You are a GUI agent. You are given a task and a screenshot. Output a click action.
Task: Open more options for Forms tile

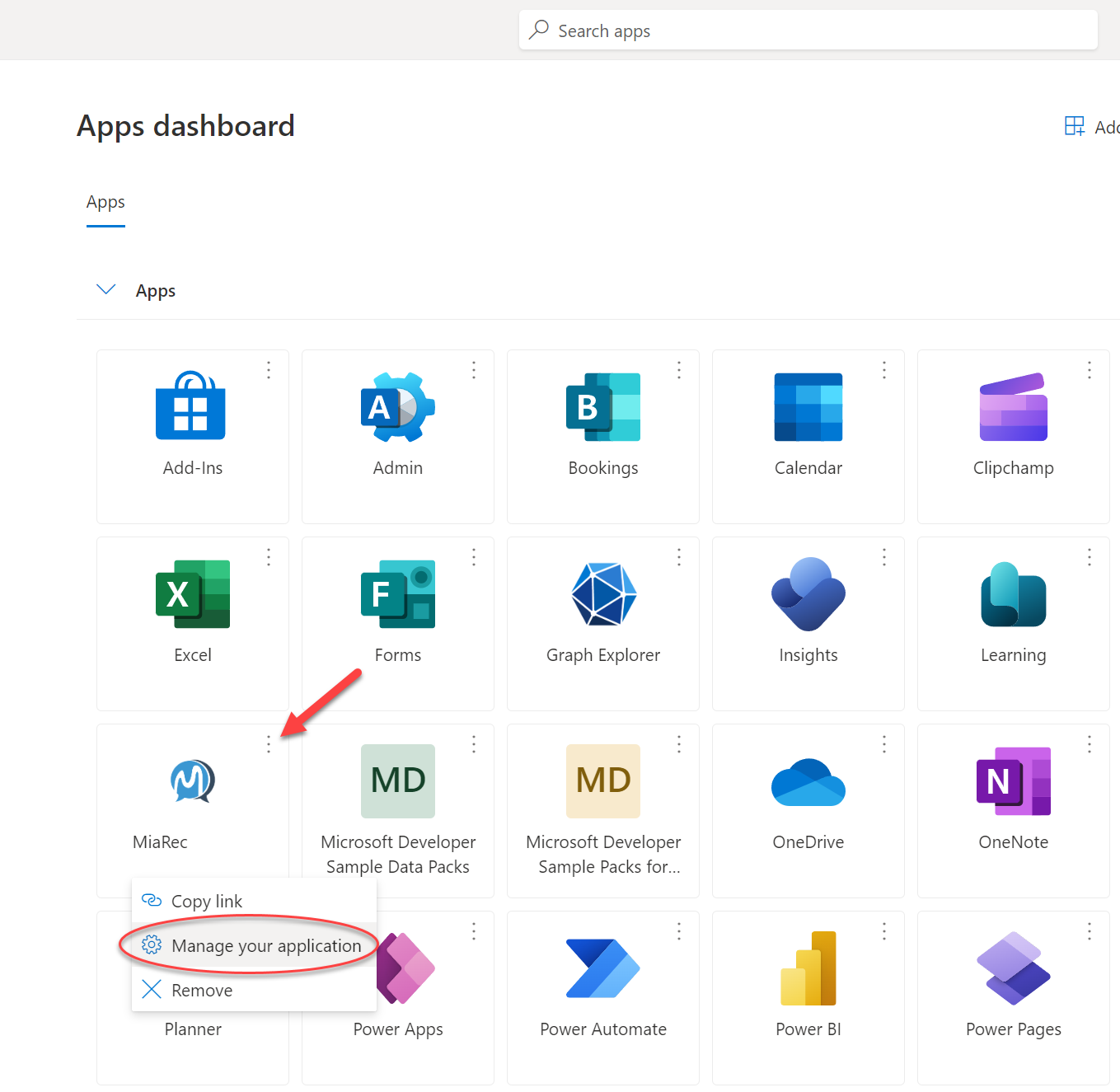click(474, 557)
